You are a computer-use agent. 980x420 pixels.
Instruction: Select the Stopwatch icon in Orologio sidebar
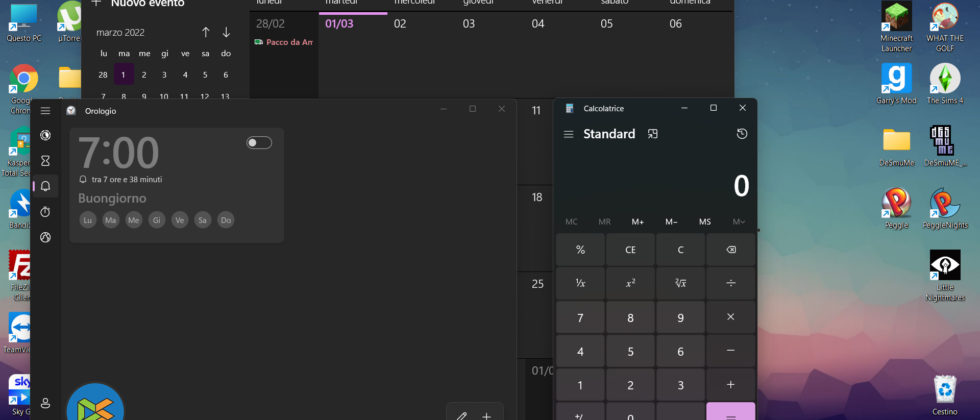click(45, 212)
